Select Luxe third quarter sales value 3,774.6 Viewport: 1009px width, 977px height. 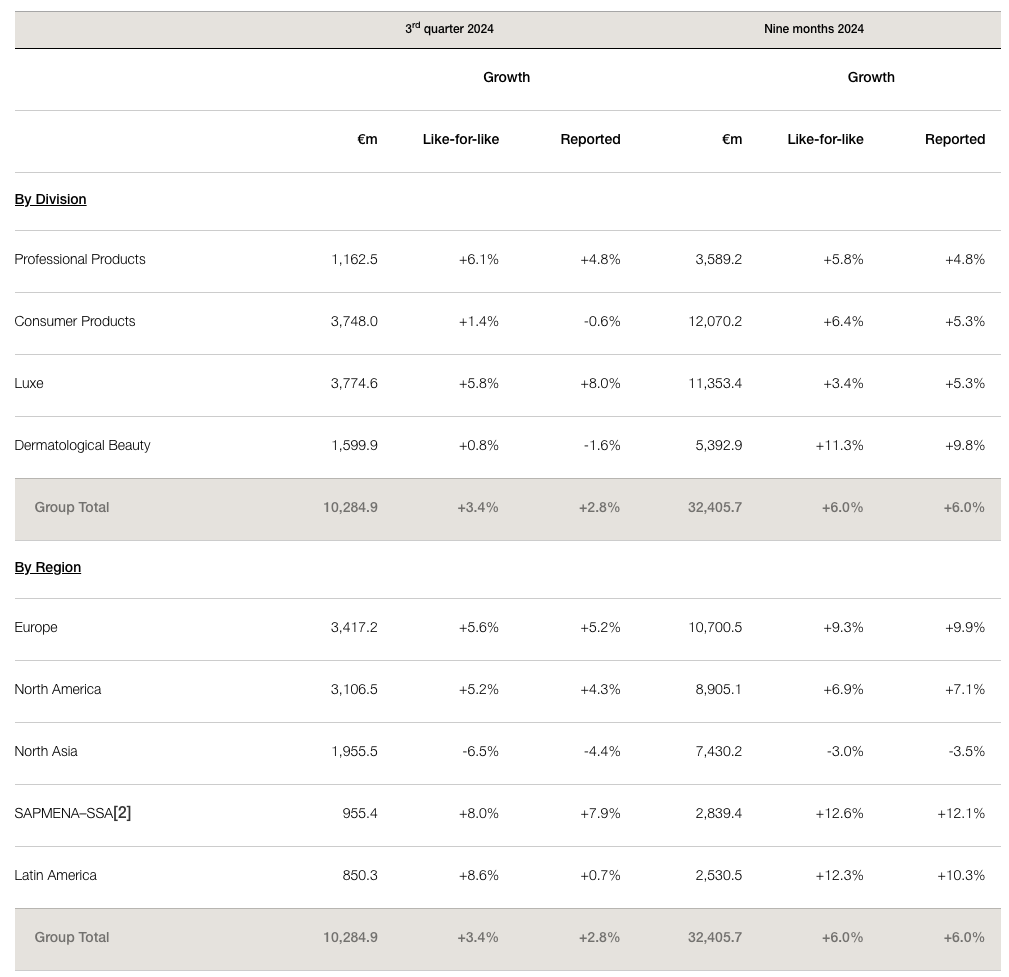[354, 383]
